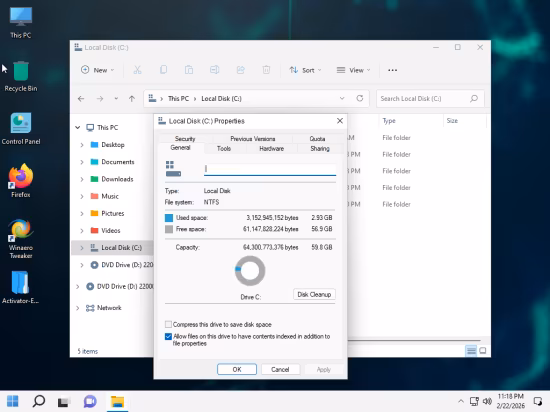Open the See more ellipsis menu
Viewport: 550px width, 412px height.
pos(393,70)
